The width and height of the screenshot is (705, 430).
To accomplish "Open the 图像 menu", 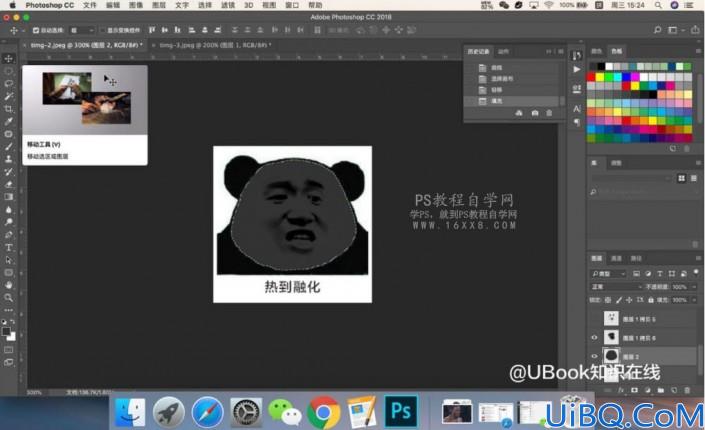I will [x=136, y=5].
